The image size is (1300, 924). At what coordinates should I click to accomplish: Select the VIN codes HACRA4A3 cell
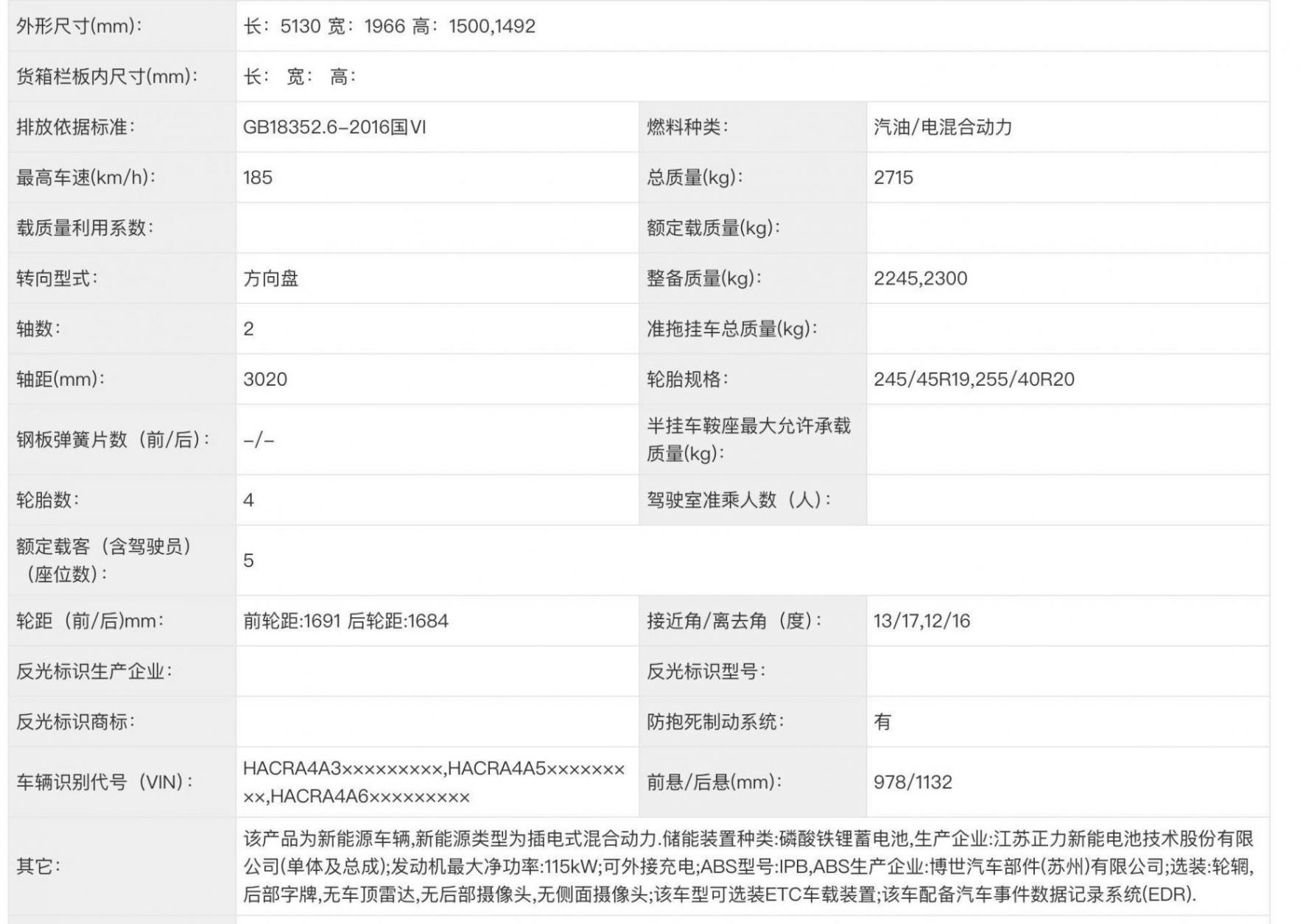coord(433,782)
